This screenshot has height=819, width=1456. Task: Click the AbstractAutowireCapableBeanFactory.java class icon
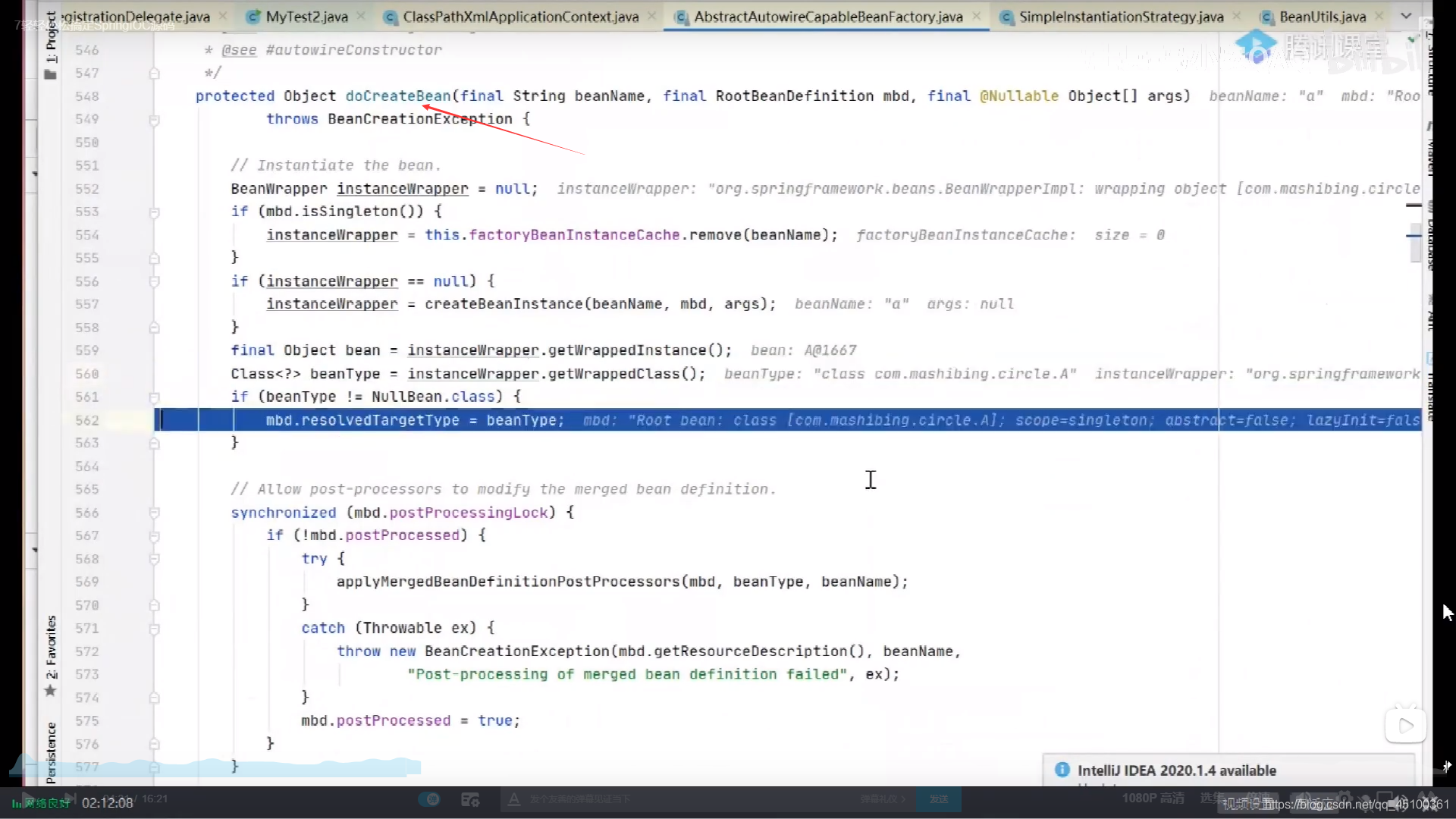[681, 17]
